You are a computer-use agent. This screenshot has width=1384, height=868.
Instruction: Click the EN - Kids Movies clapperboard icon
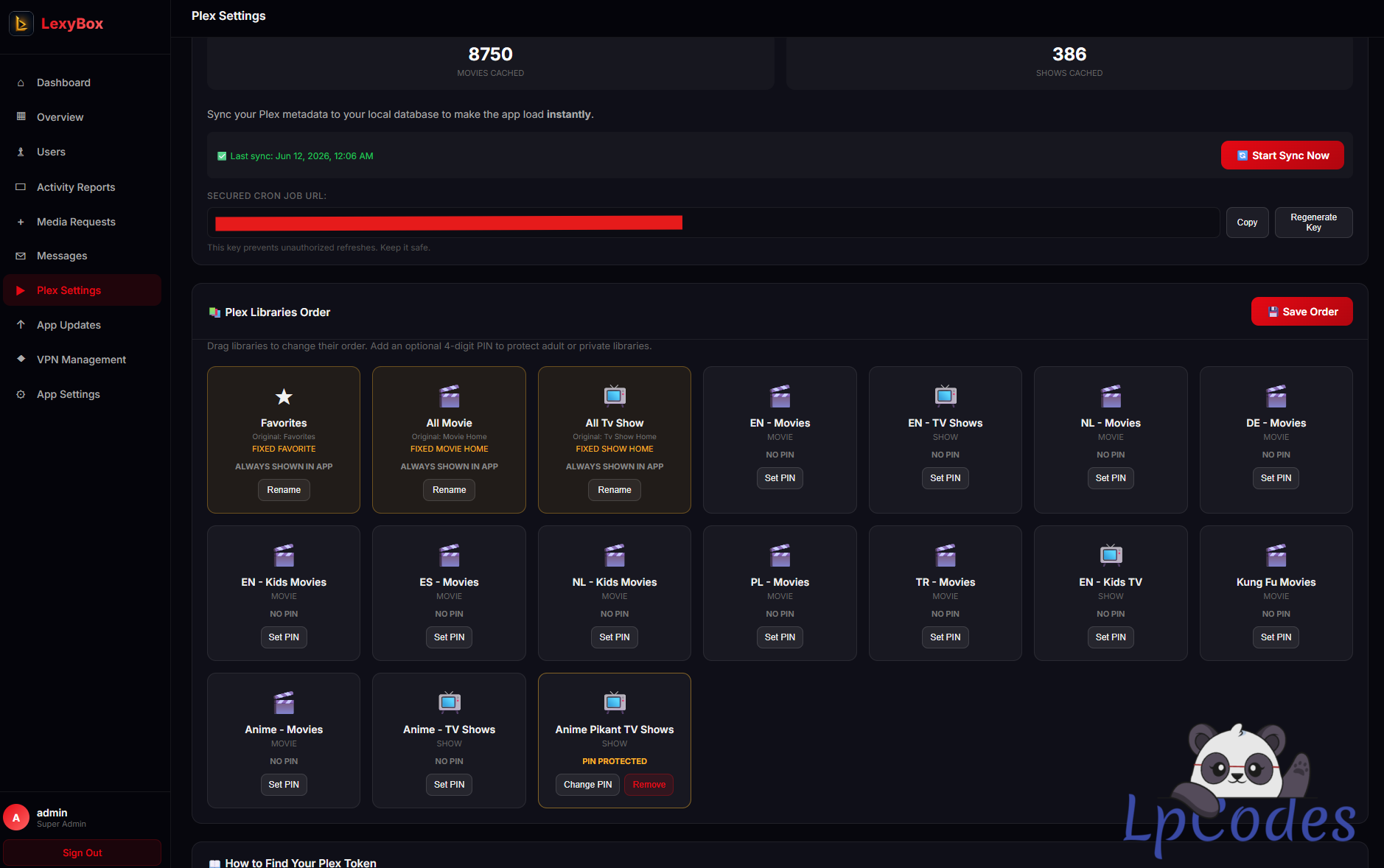pyautogui.click(x=284, y=556)
